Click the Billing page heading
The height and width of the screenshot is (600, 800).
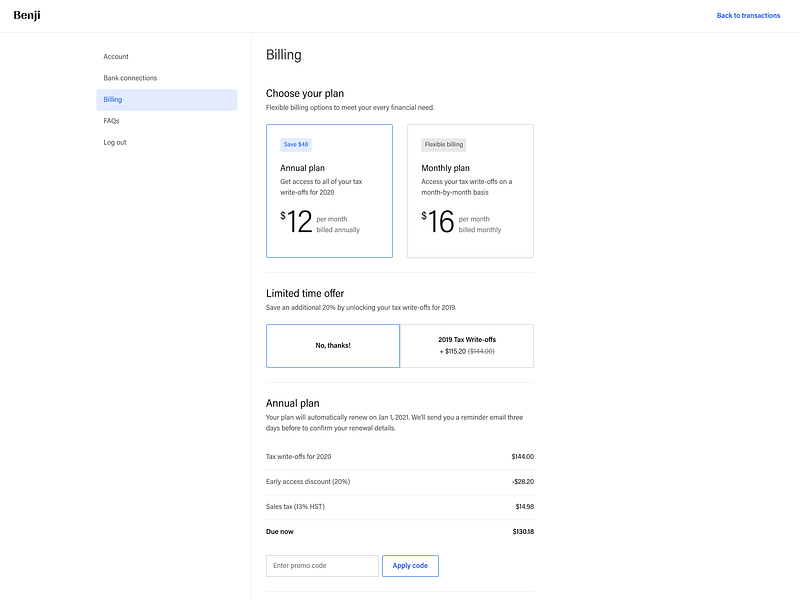click(x=284, y=55)
